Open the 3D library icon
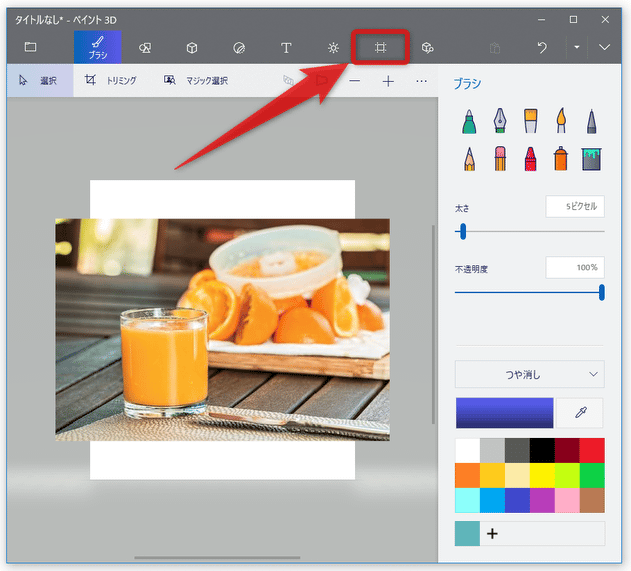 point(427,47)
